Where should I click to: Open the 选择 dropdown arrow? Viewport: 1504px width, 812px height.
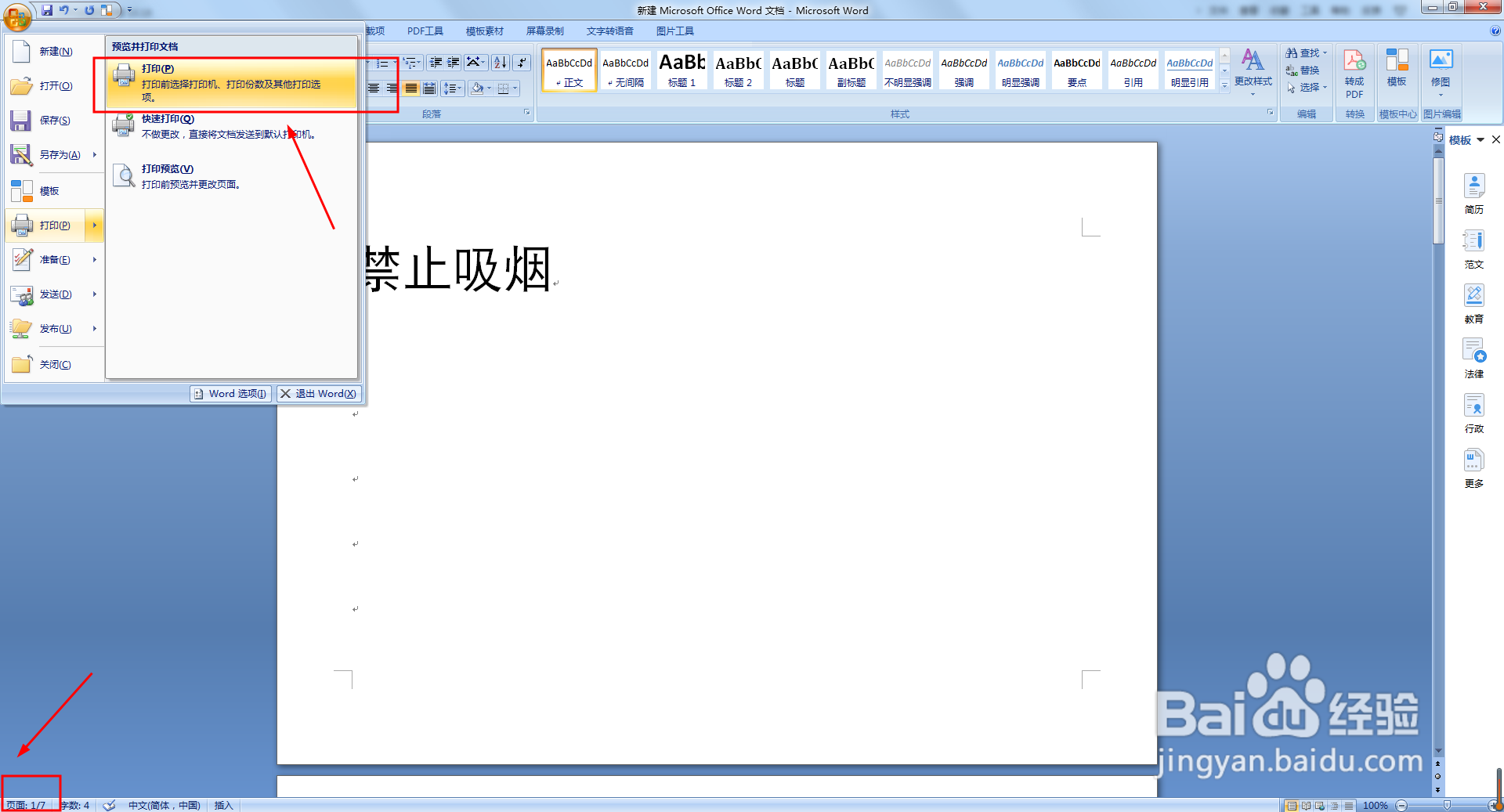pos(1324,88)
